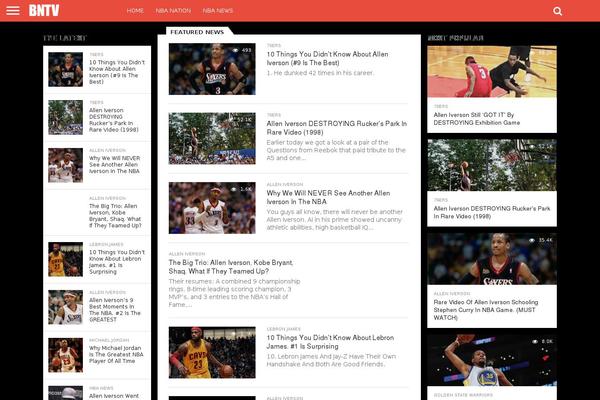Open latest-list Michael Jordan thumbnail
600x400 pixels.
tap(65, 355)
